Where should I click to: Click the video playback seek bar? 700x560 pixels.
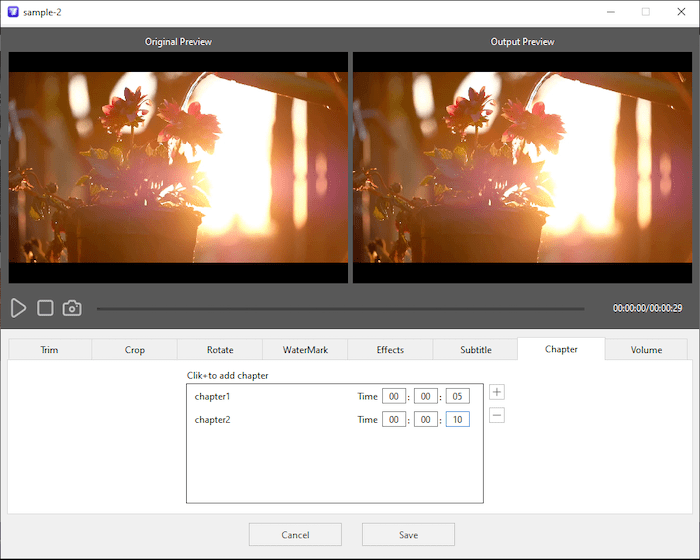coord(340,309)
